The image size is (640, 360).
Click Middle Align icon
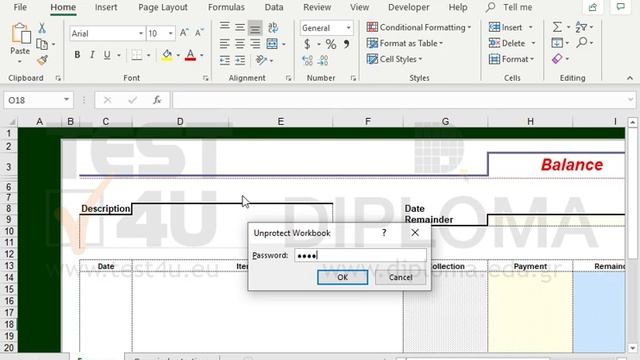click(x=240, y=27)
